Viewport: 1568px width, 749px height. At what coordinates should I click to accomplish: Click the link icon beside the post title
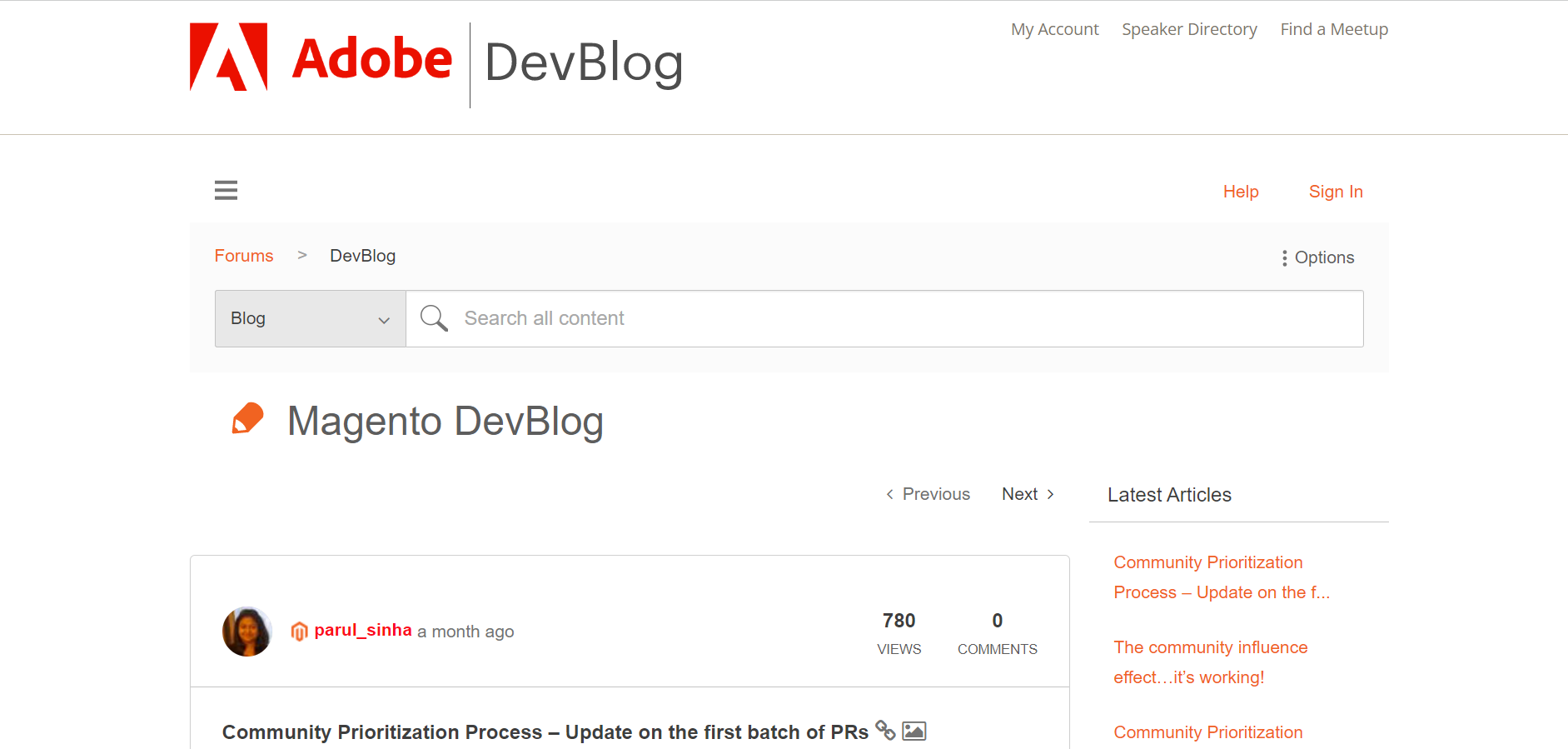886,732
